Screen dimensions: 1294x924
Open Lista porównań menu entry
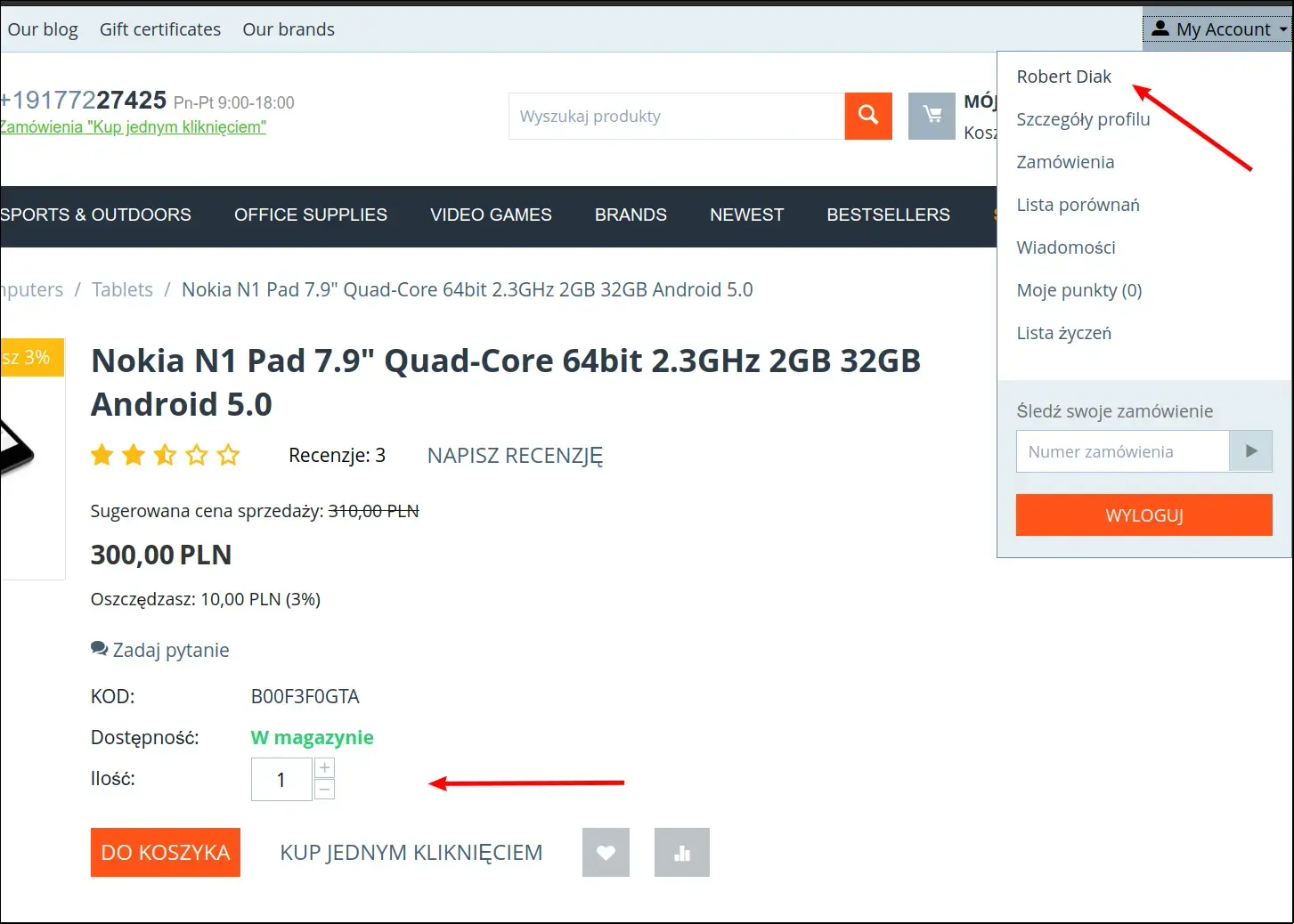click(1078, 205)
